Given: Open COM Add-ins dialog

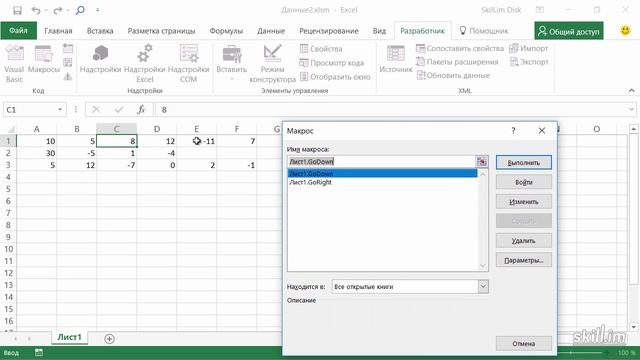Looking at the screenshot, I should [189, 64].
